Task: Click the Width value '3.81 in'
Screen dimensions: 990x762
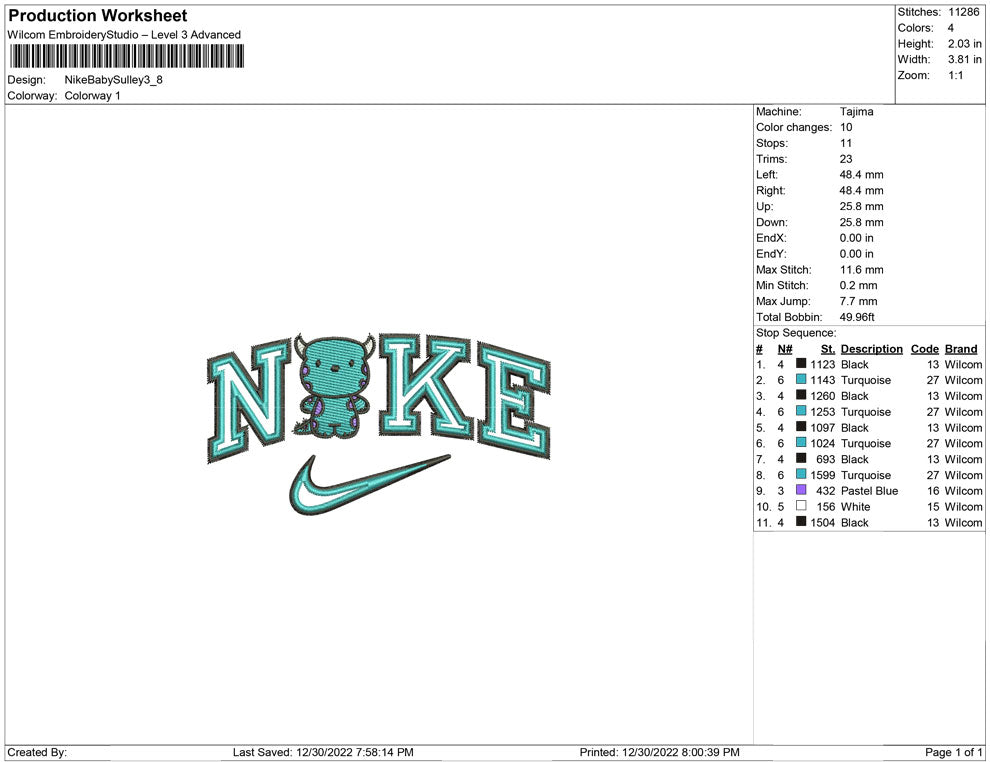Action: (964, 59)
